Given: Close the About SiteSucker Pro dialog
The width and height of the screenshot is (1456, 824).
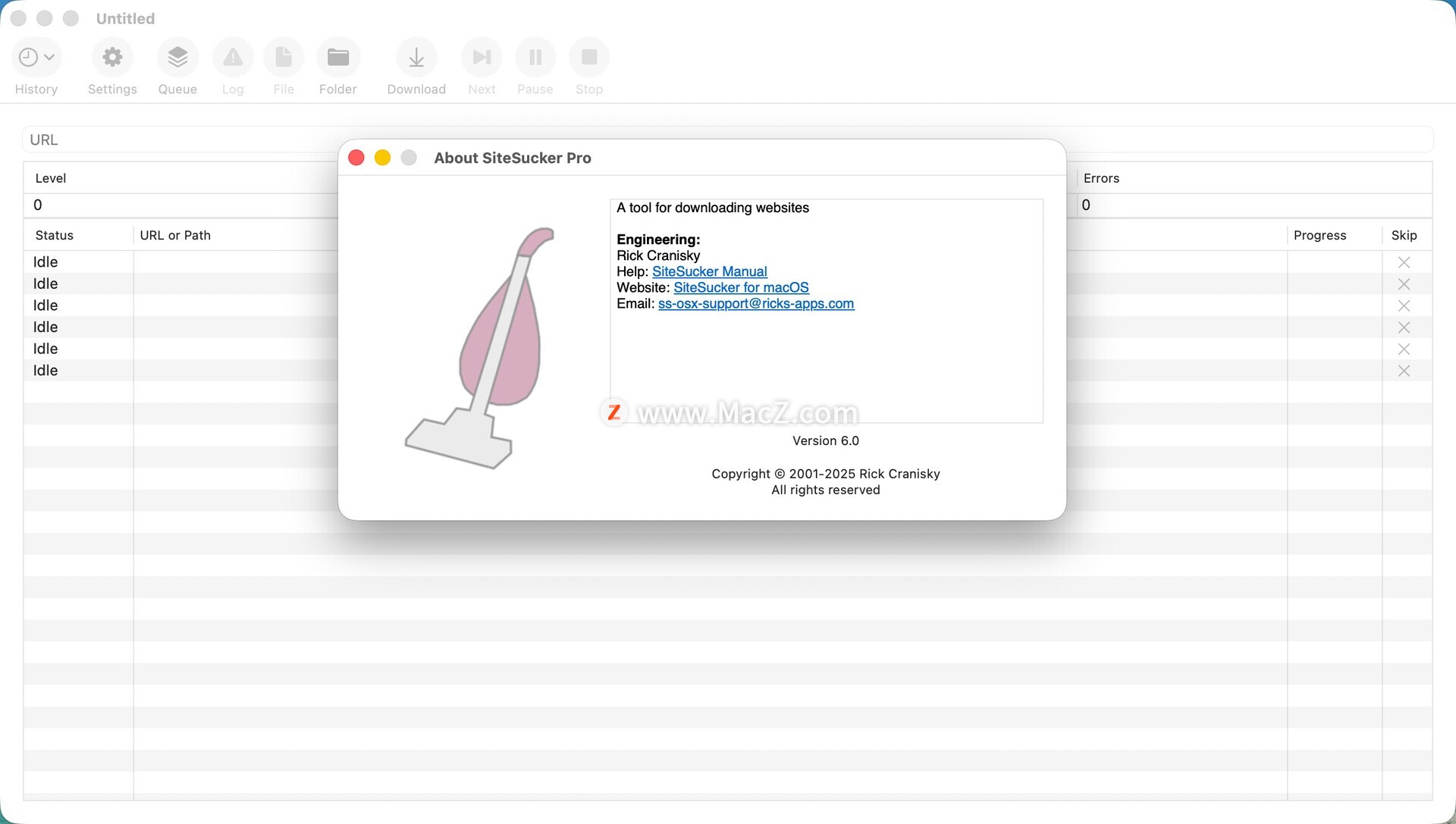Looking at the screenshot, I should 356,158.
